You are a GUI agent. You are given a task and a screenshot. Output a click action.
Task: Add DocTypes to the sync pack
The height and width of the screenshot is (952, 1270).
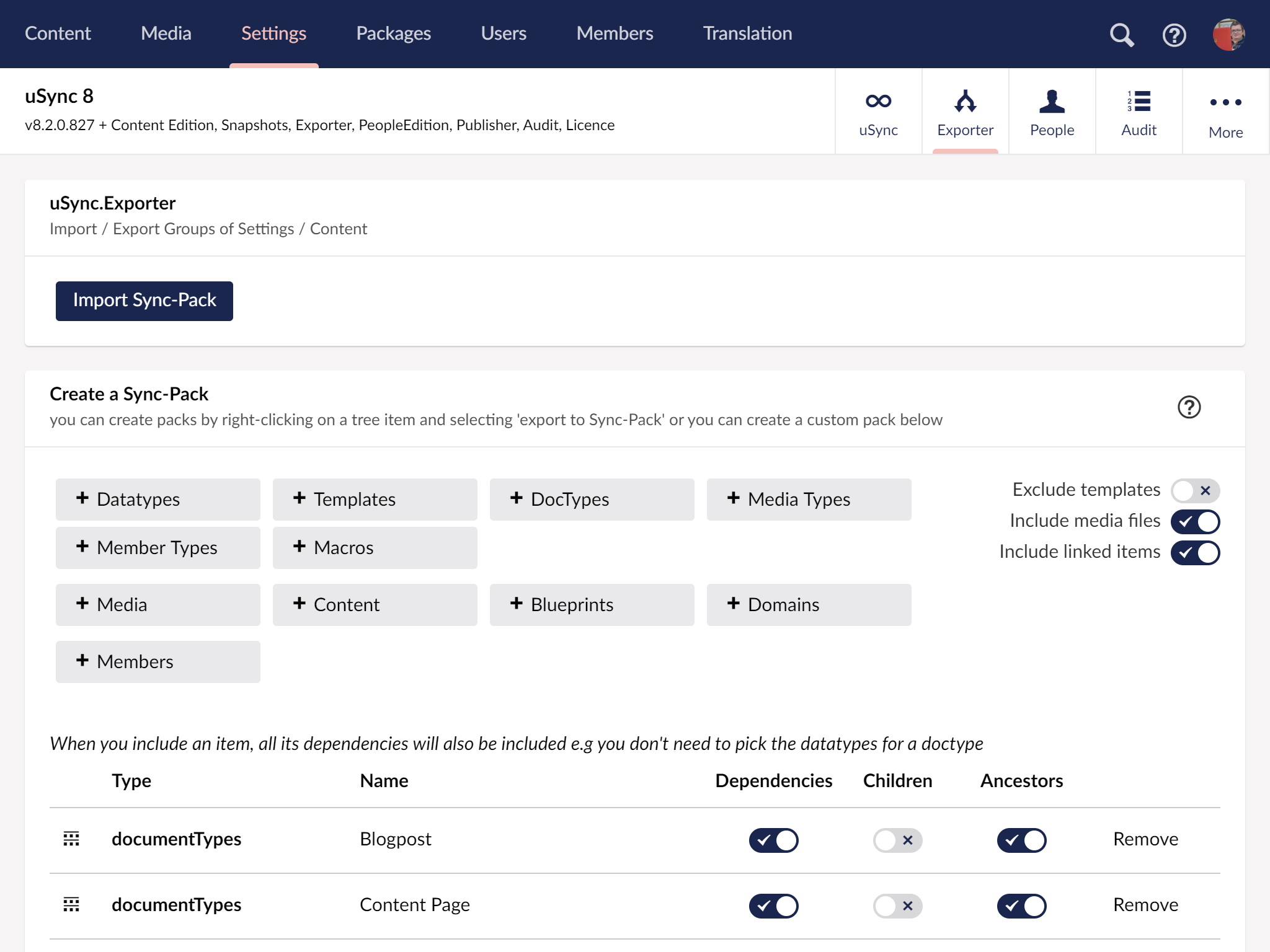click(x=592, y=500)
